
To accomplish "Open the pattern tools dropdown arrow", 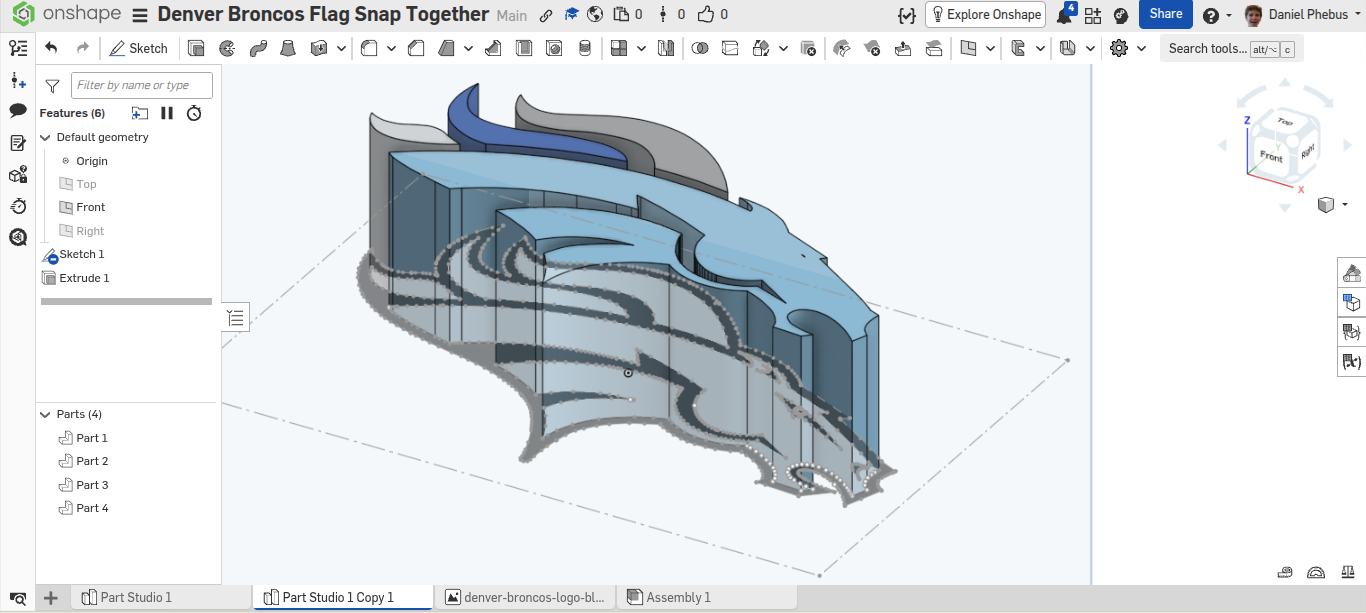I will click(641, 48).
